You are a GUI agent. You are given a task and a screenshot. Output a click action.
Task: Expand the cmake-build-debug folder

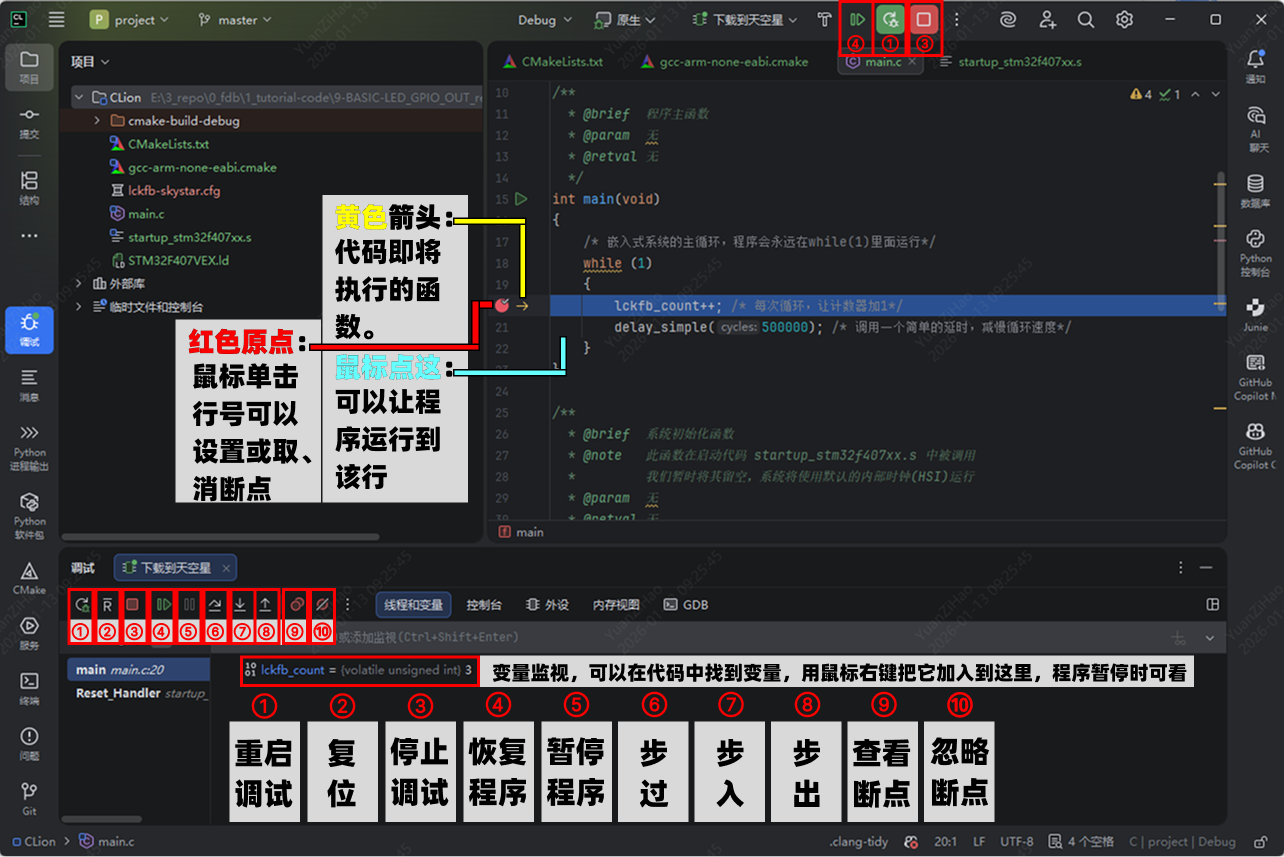97,120
